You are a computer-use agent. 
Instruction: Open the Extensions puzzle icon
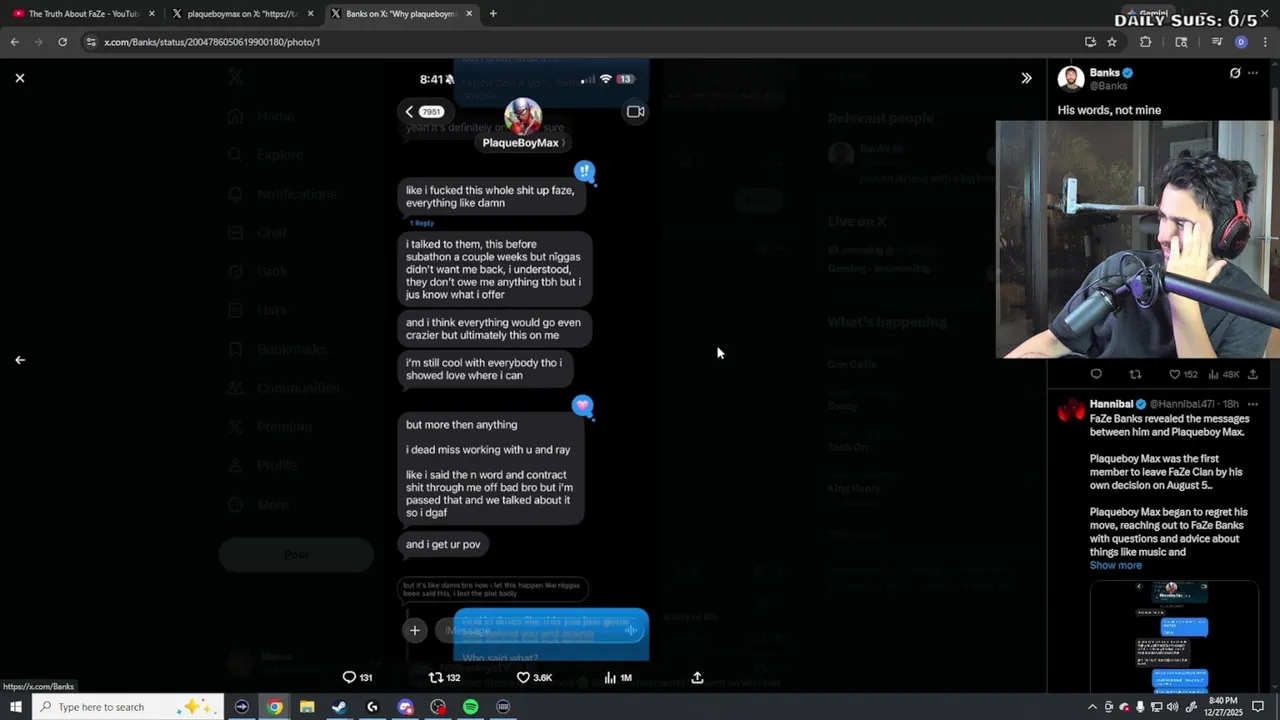[x=1146, y=42]
